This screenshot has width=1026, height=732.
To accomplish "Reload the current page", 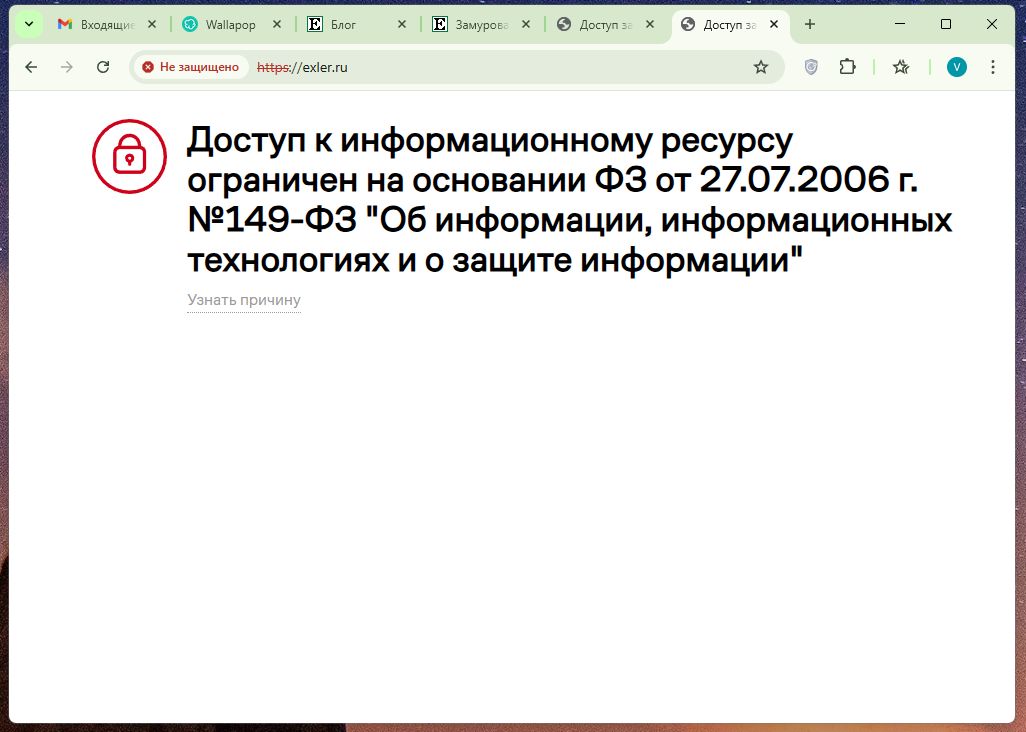I will click(103, 67).
